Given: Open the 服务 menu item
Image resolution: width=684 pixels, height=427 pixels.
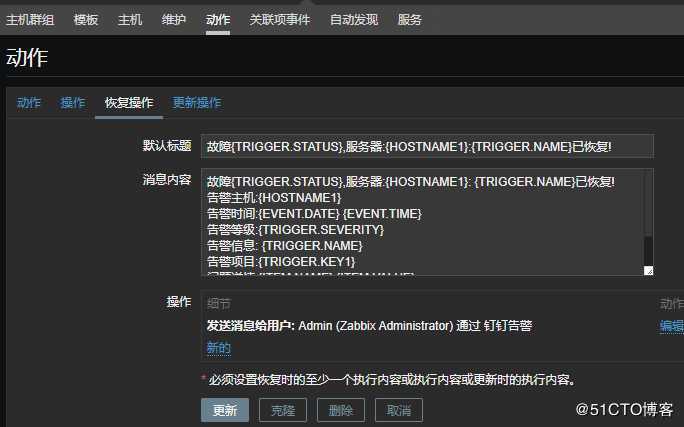Looking at the screenshot, I should [x=410, y=20].
